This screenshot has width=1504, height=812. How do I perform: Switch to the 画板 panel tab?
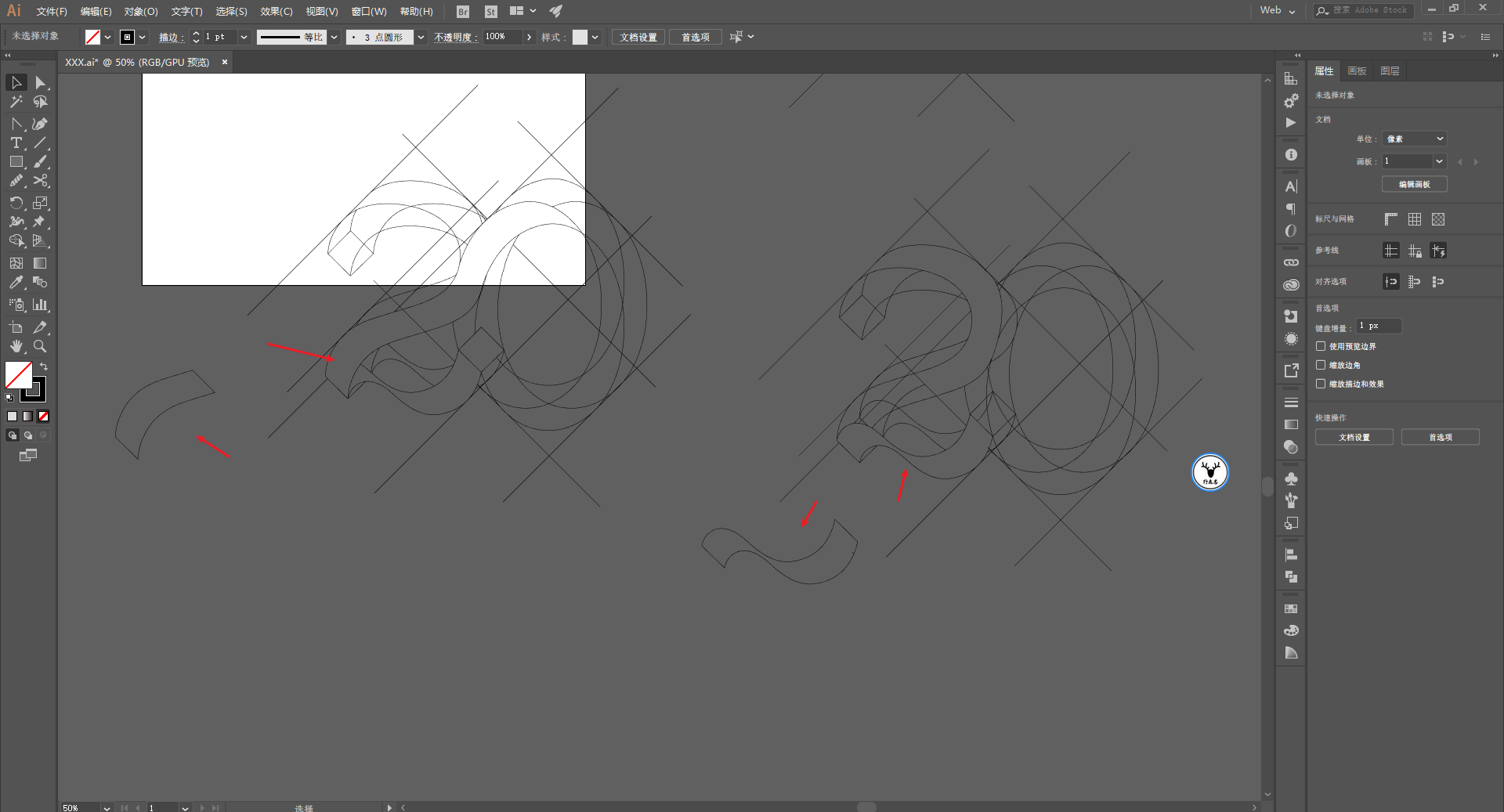click(x=1357, y=70)
